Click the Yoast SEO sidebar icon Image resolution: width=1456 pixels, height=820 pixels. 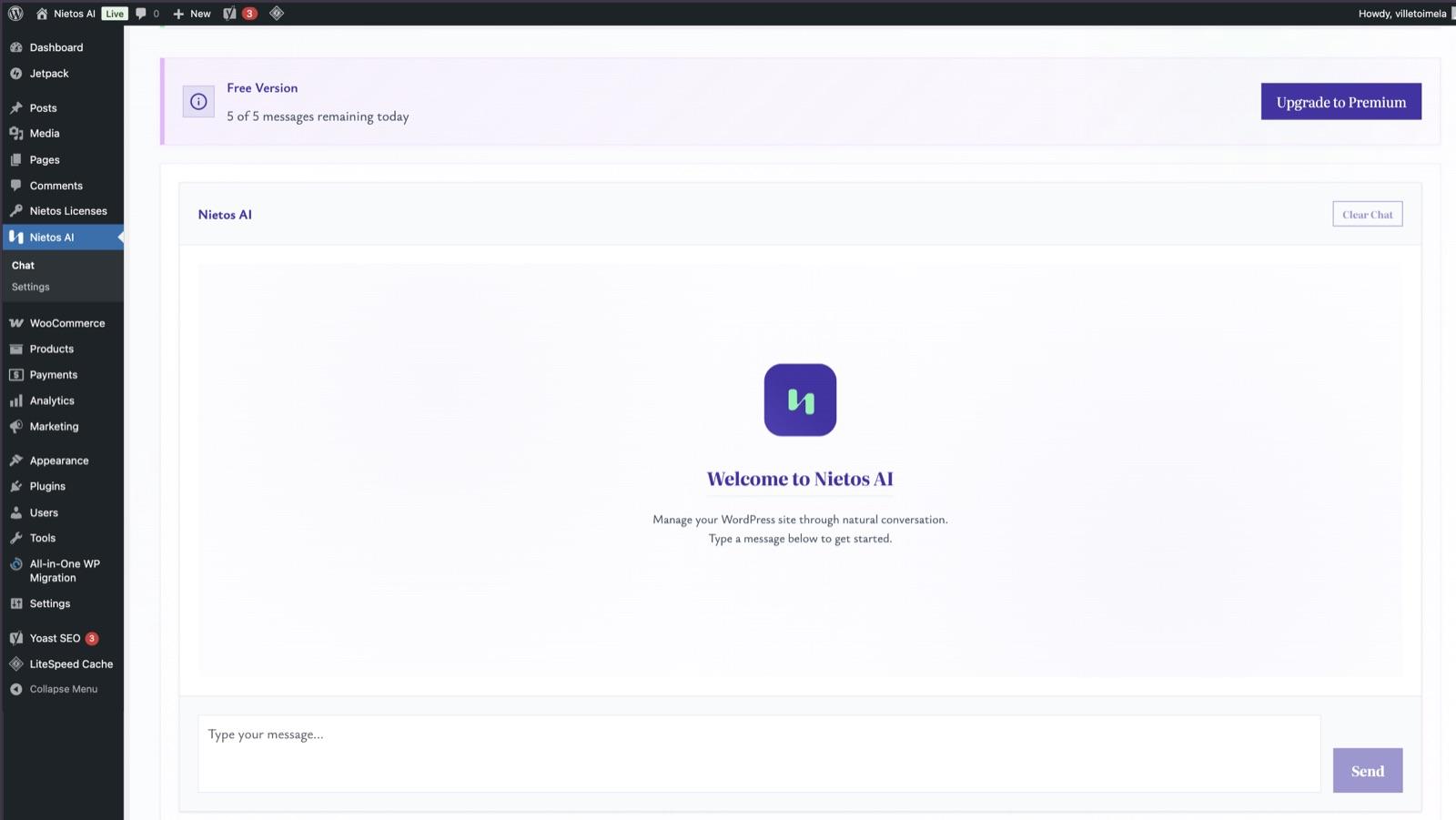click(15, 638)
